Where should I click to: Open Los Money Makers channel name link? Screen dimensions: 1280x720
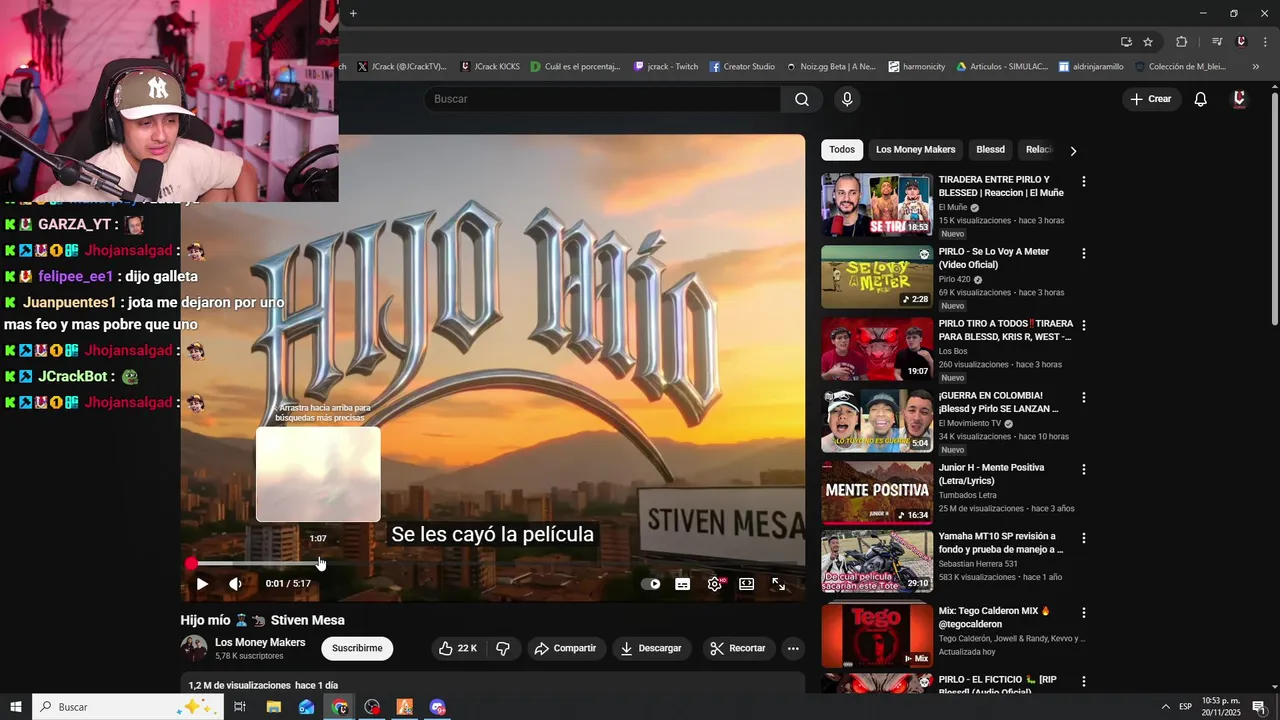pyautogui.click(x=260, y=642)
